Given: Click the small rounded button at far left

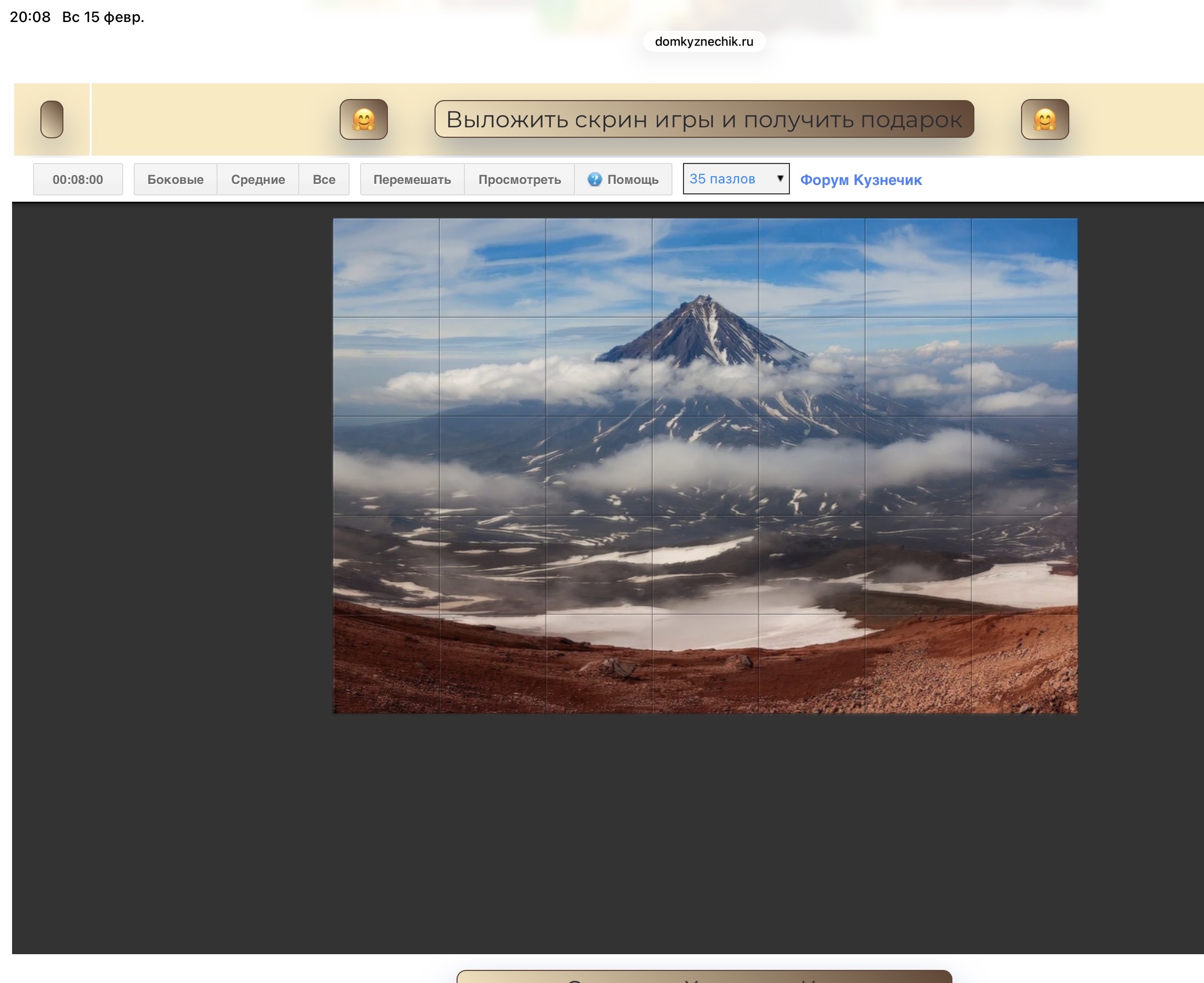Looking at the screenshot, I should 51,119.
